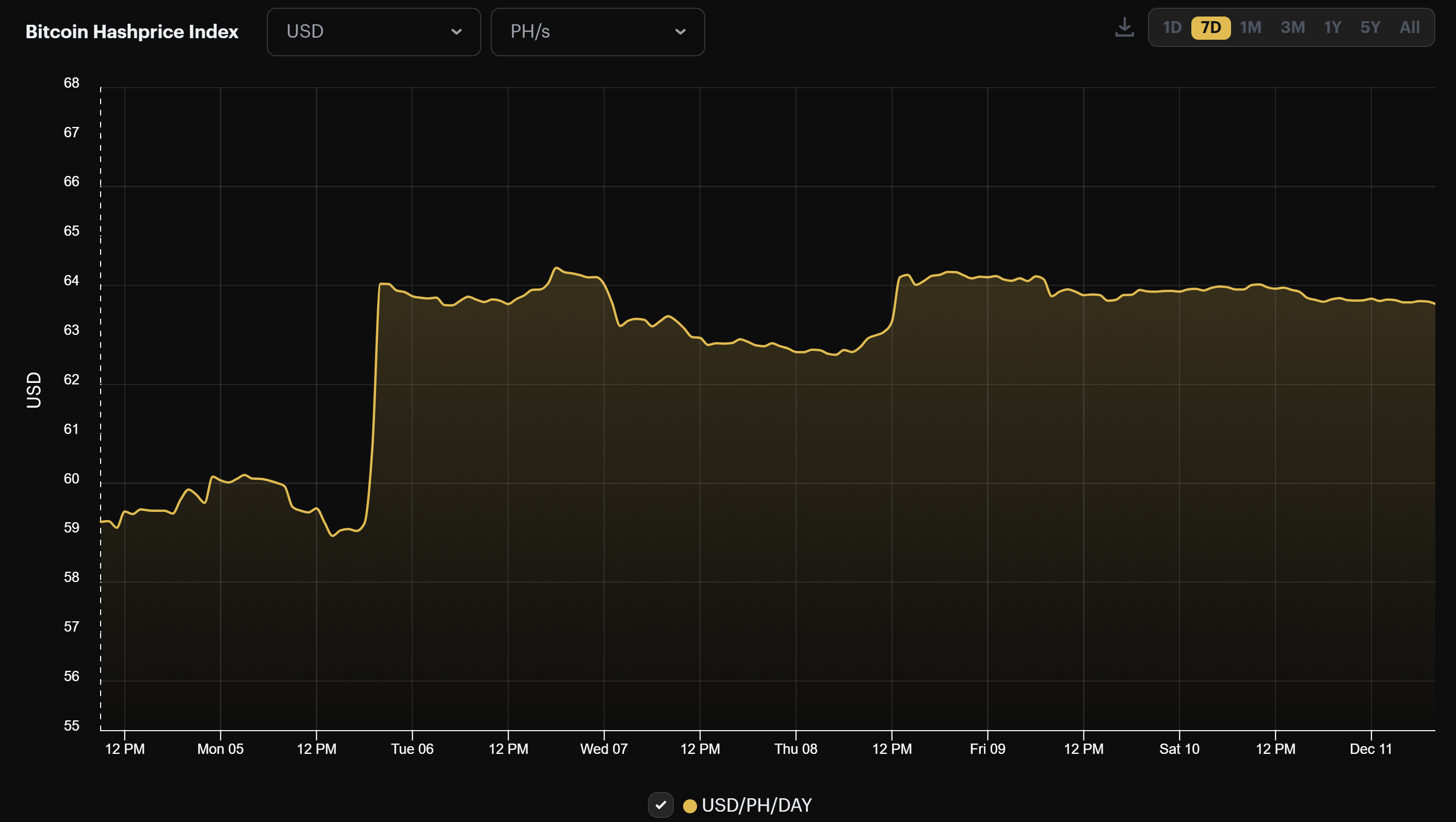Download the hashprice chart data
This screenshot has height=822, width=1456.
coord(1124,27)
